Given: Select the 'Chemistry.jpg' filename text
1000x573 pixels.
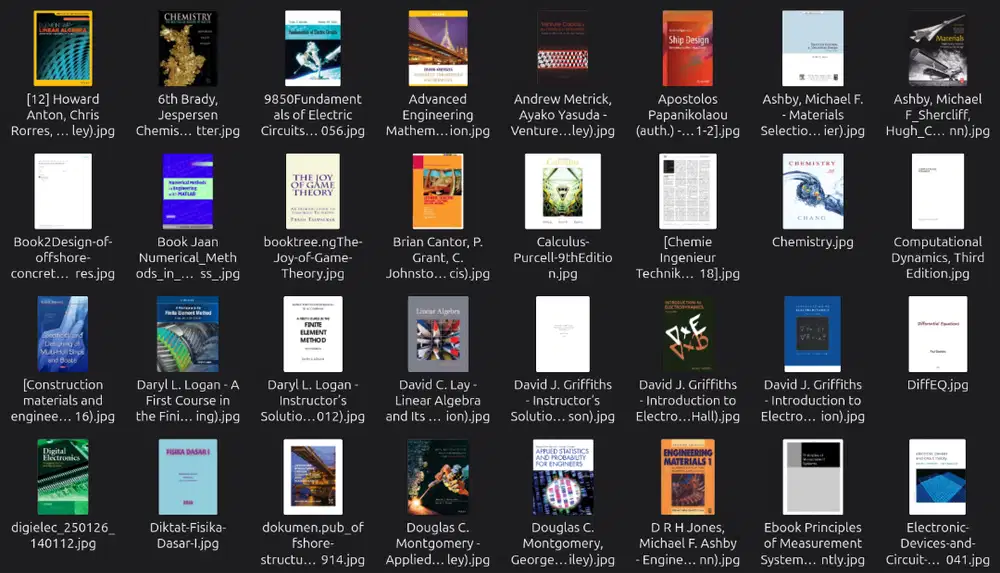Looking at the screenshot, I should [x=812, y=242].
